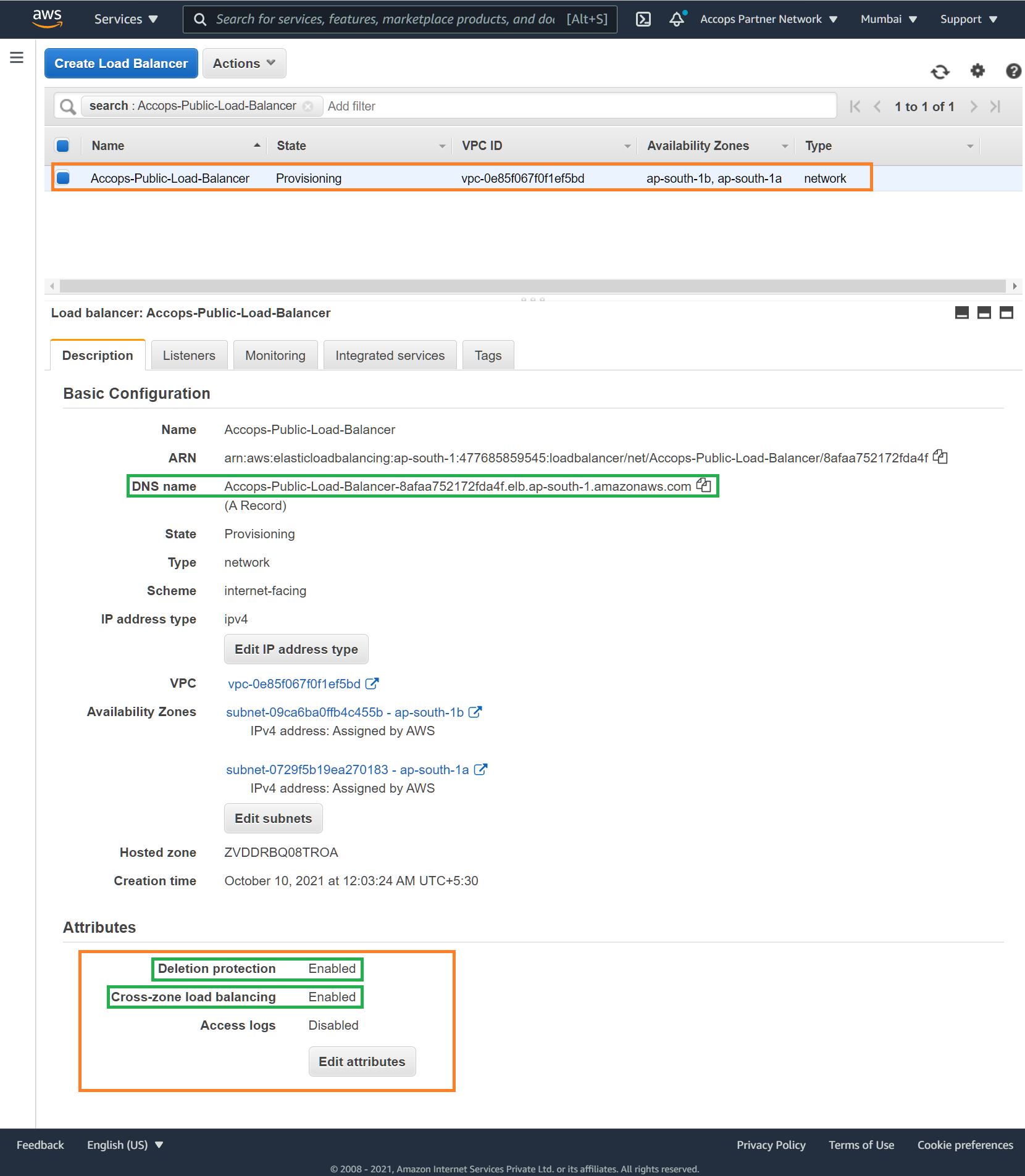Screen dimensions: 1025x1176
Task: Click Edit subnets button
Action: [x=274, y=819]
